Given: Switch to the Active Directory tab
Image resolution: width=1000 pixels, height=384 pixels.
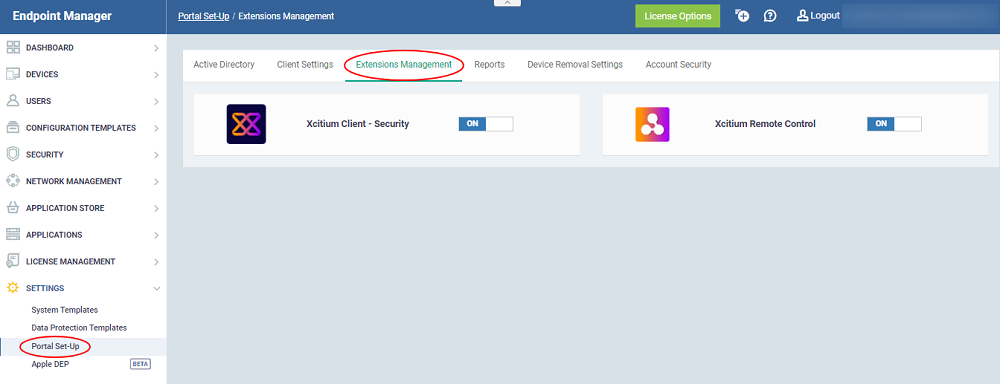Looking at the screenshot, I should (x=224, y=64).
